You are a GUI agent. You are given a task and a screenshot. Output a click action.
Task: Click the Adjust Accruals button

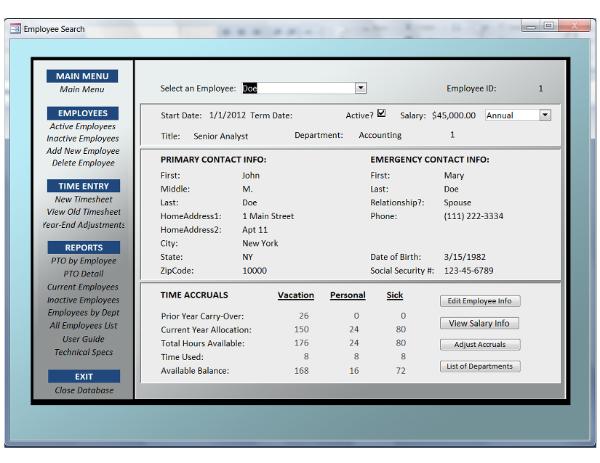[480, 344]
